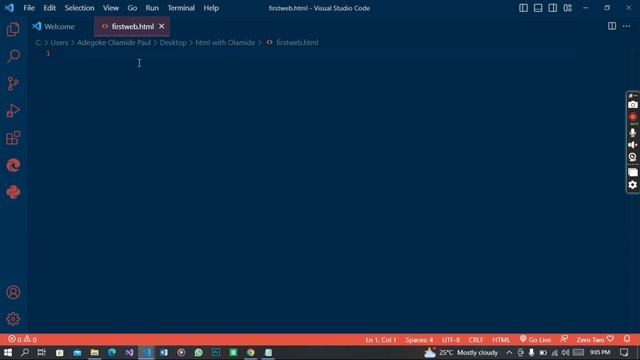
Task: Click the red record button in recorder widget
Action: (x=633, y=117)
